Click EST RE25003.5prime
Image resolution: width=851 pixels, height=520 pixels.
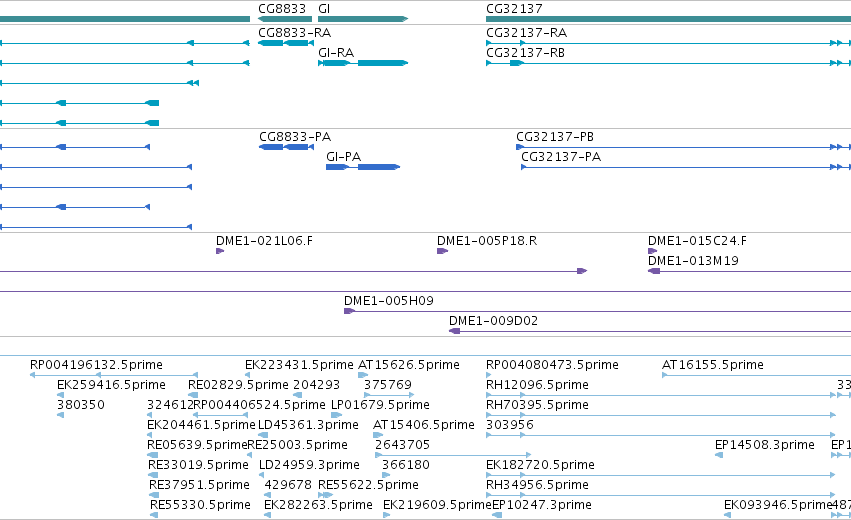(x=297, y=445)
